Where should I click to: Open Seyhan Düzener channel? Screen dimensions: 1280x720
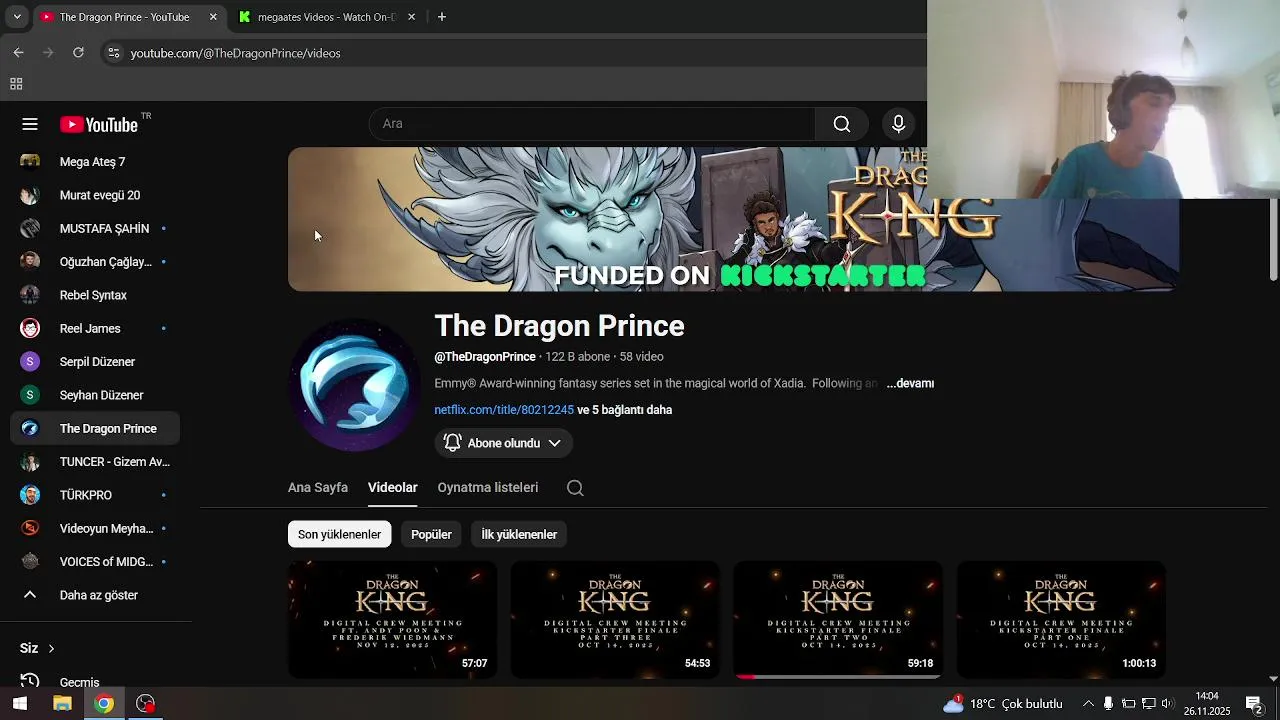click(95, 395)
